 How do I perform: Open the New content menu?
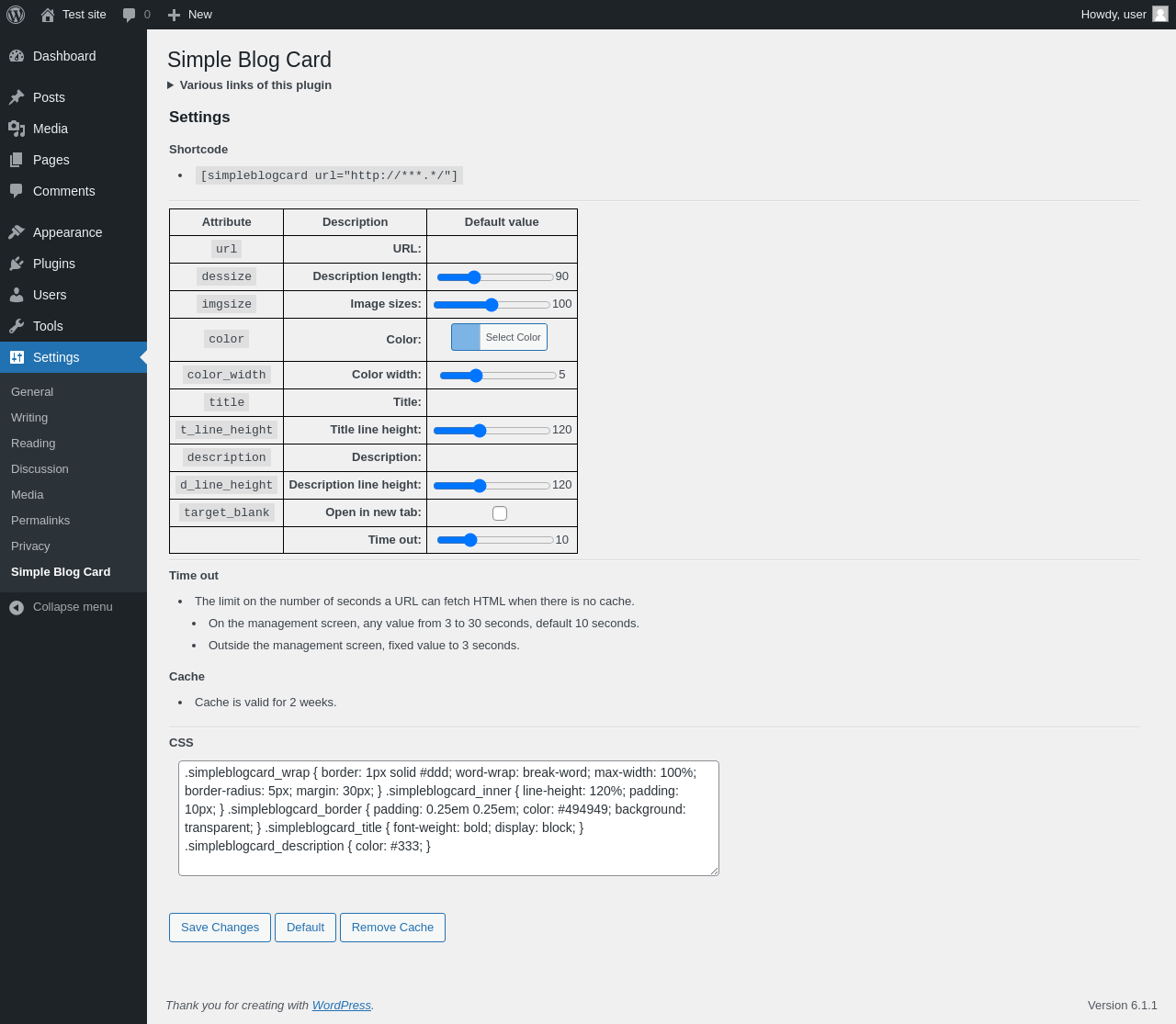190,15
